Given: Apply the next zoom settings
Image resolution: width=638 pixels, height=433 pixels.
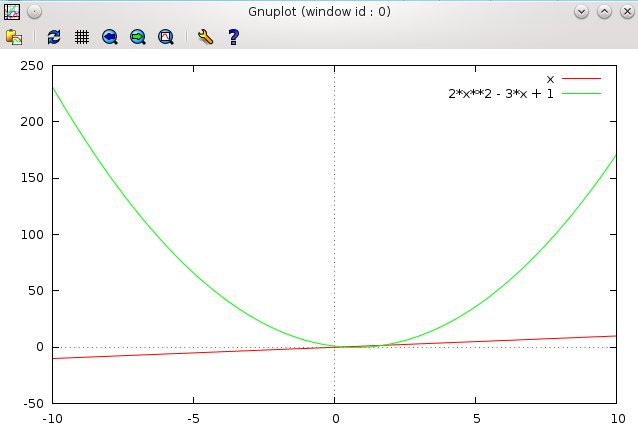Looking at the screenshot, I should (x=138, y=37).
